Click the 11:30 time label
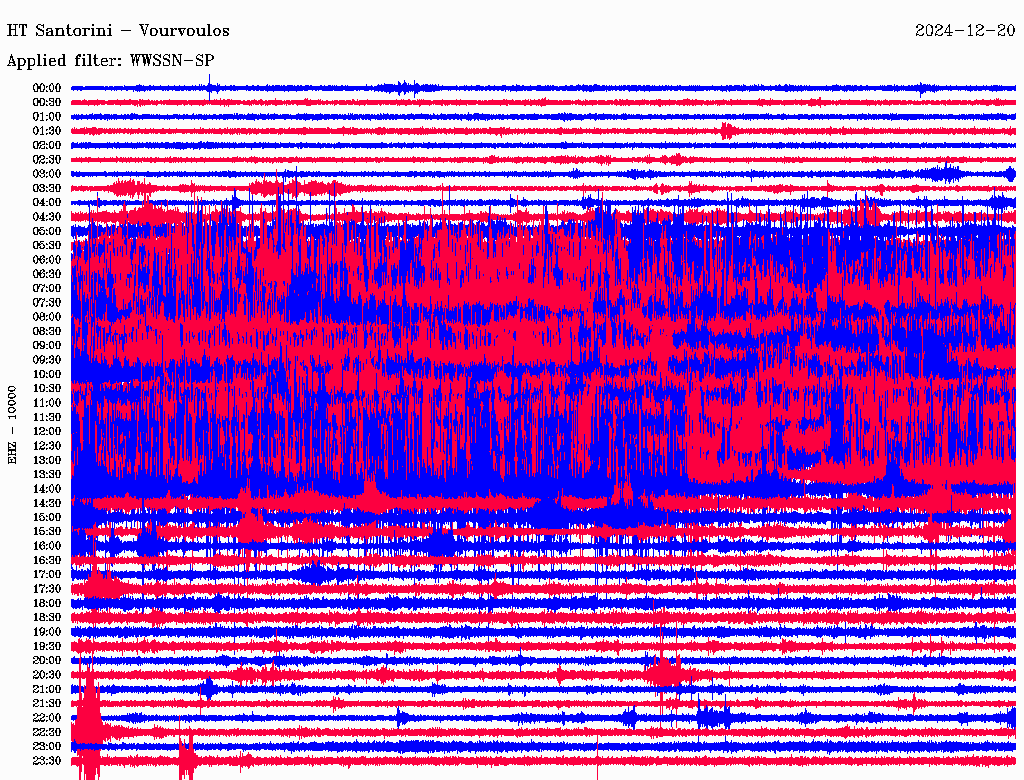Image resolution: width=1024 pixels, height=780 pixels. pos(47,417)
